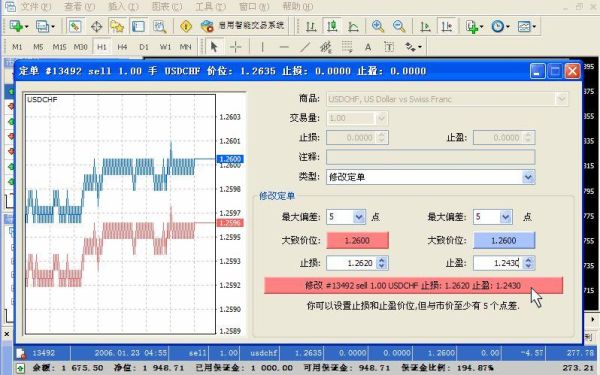The height and width of the screenshot is (375, 600).
Task: Select the horizontal line drawing tool
Action: click(284, 47)
